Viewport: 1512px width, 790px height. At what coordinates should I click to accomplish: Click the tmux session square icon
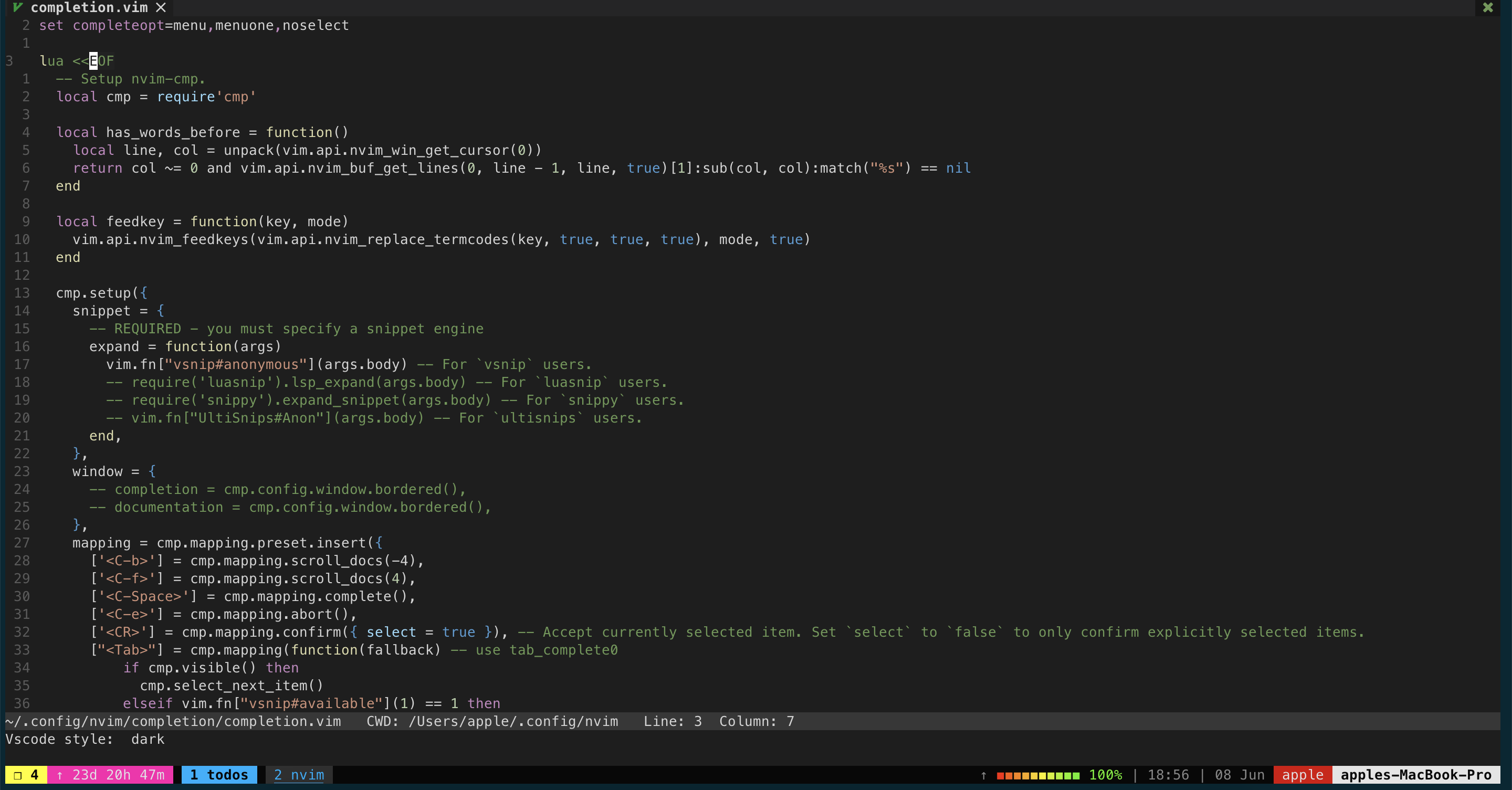(x=18, y=775)
